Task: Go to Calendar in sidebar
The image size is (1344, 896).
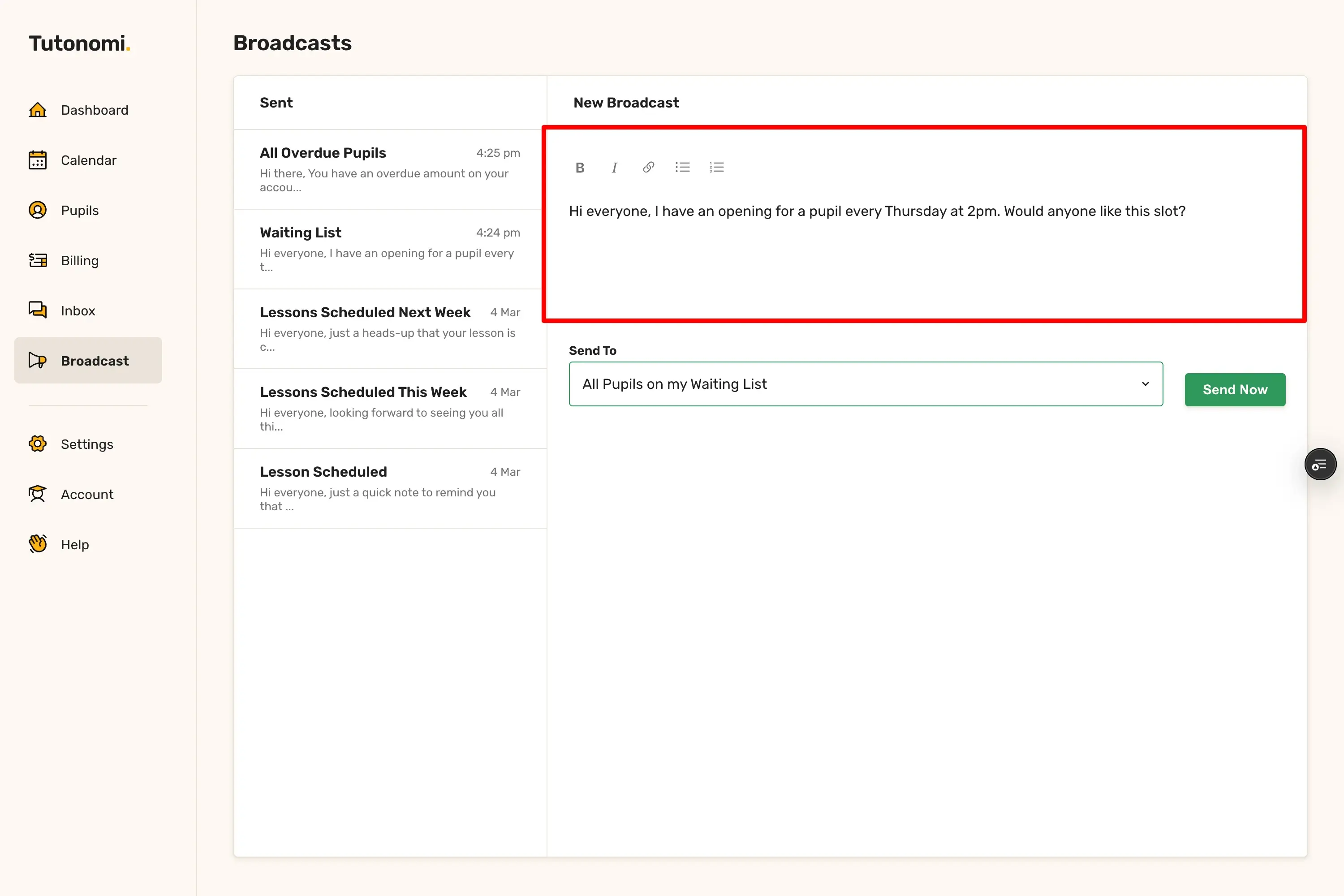Action: [88, 160]
